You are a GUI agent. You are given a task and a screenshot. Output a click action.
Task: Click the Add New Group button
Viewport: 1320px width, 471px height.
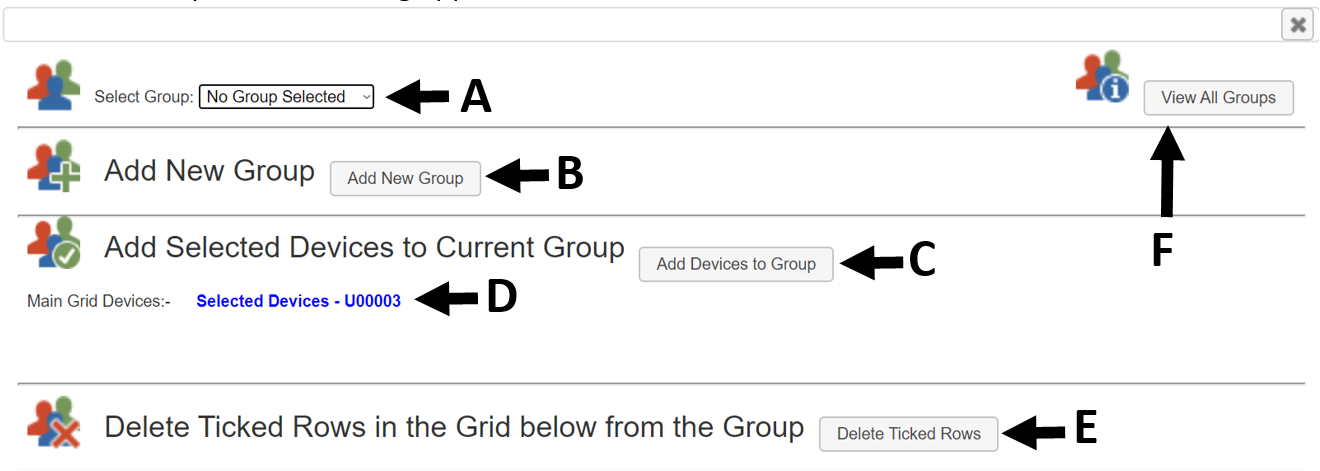coord(405,178)
